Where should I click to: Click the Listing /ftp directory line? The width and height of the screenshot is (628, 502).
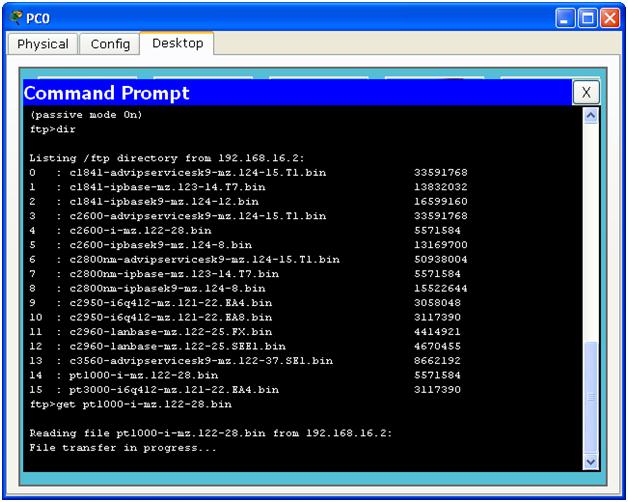(167, 158)
